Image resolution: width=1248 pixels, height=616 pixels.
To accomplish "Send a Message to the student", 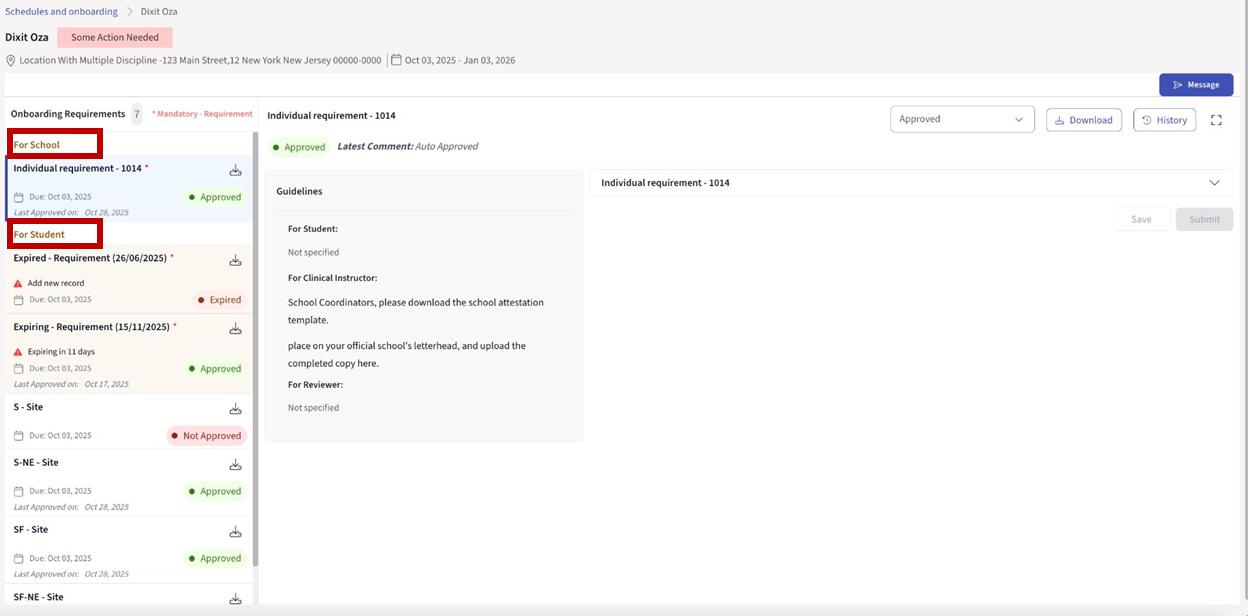I will click(x=1195, y=85).
